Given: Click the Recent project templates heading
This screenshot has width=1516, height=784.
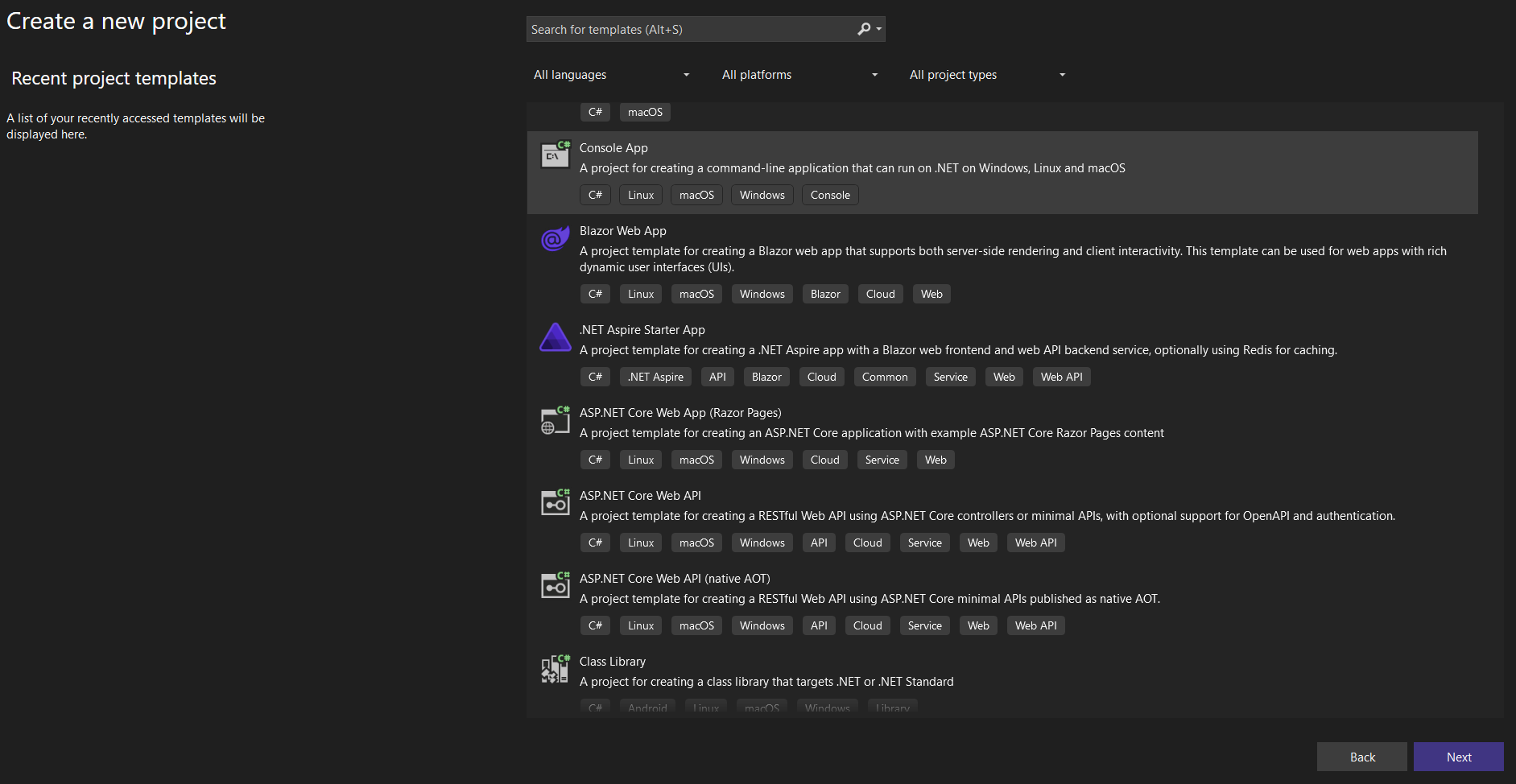Looking at the screenshot, I should [x=114, y=78].
